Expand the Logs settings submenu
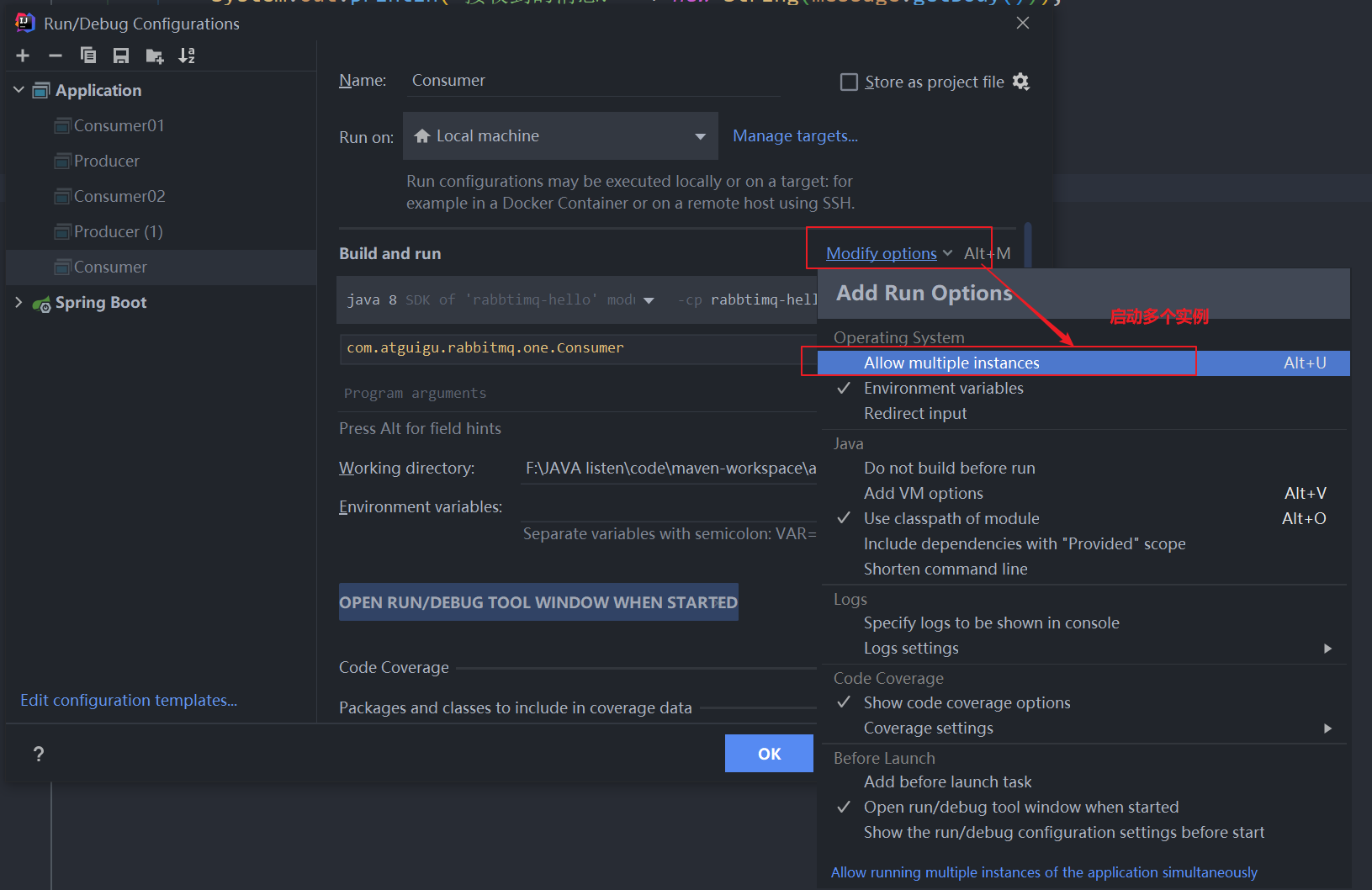1372x890 pixels. pos(1083,648)
